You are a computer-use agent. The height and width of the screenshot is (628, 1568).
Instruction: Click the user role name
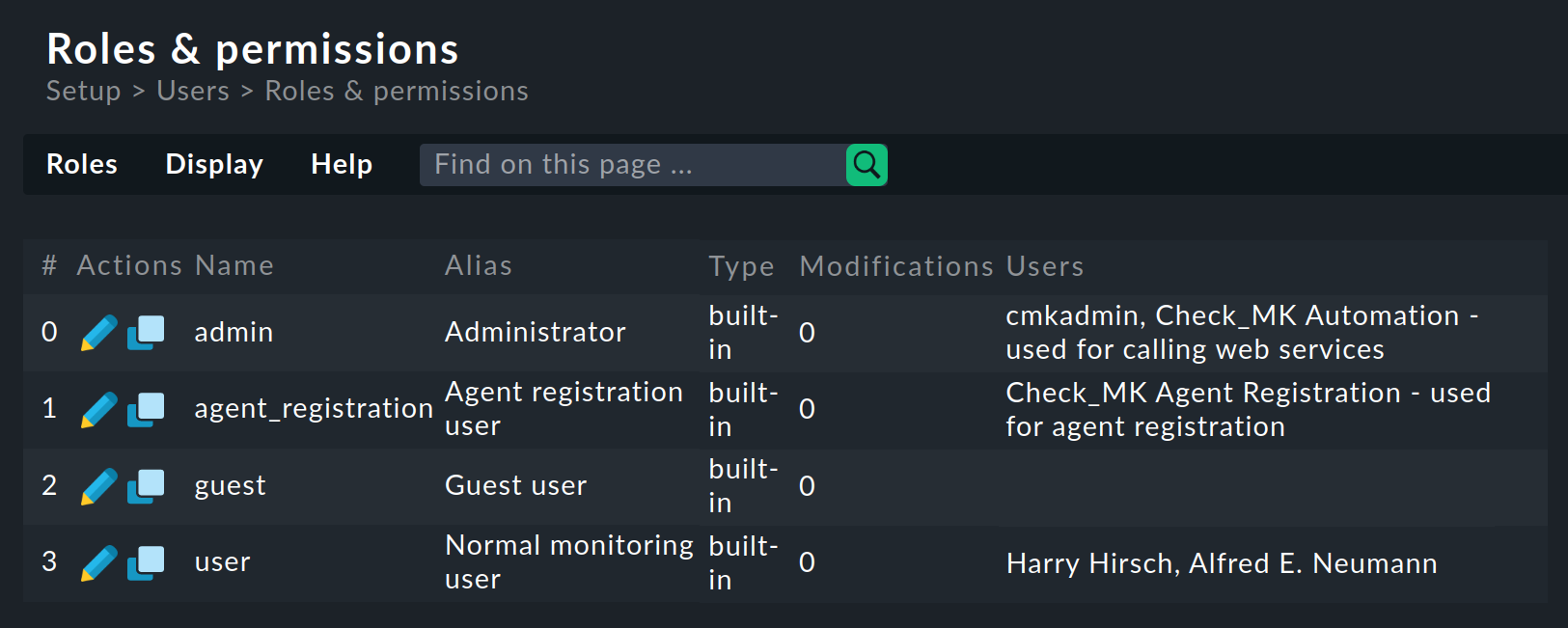pyautogui.click(x=222, y=561)
